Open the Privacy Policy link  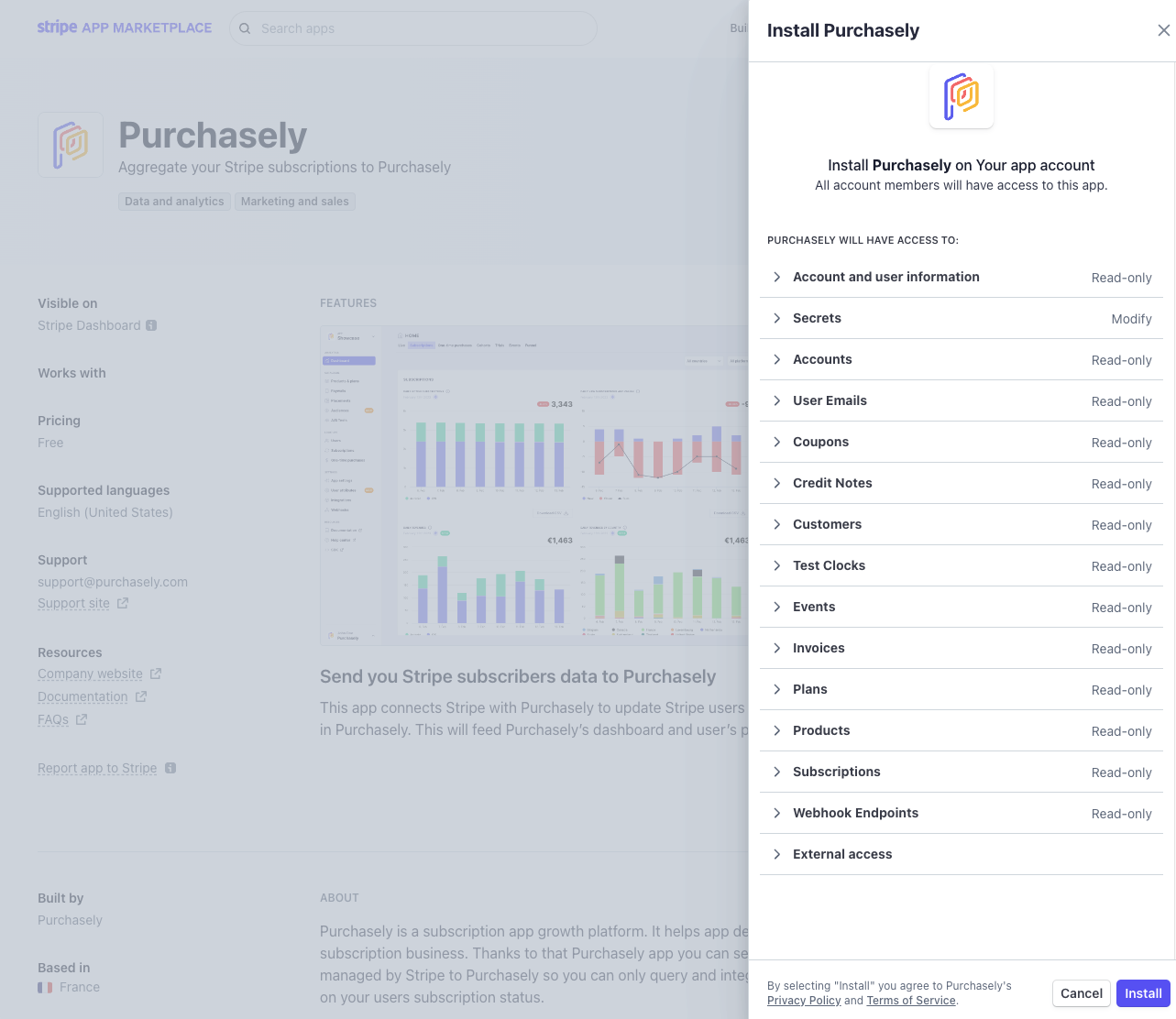pyautogui.click(x=804, y=1001)
